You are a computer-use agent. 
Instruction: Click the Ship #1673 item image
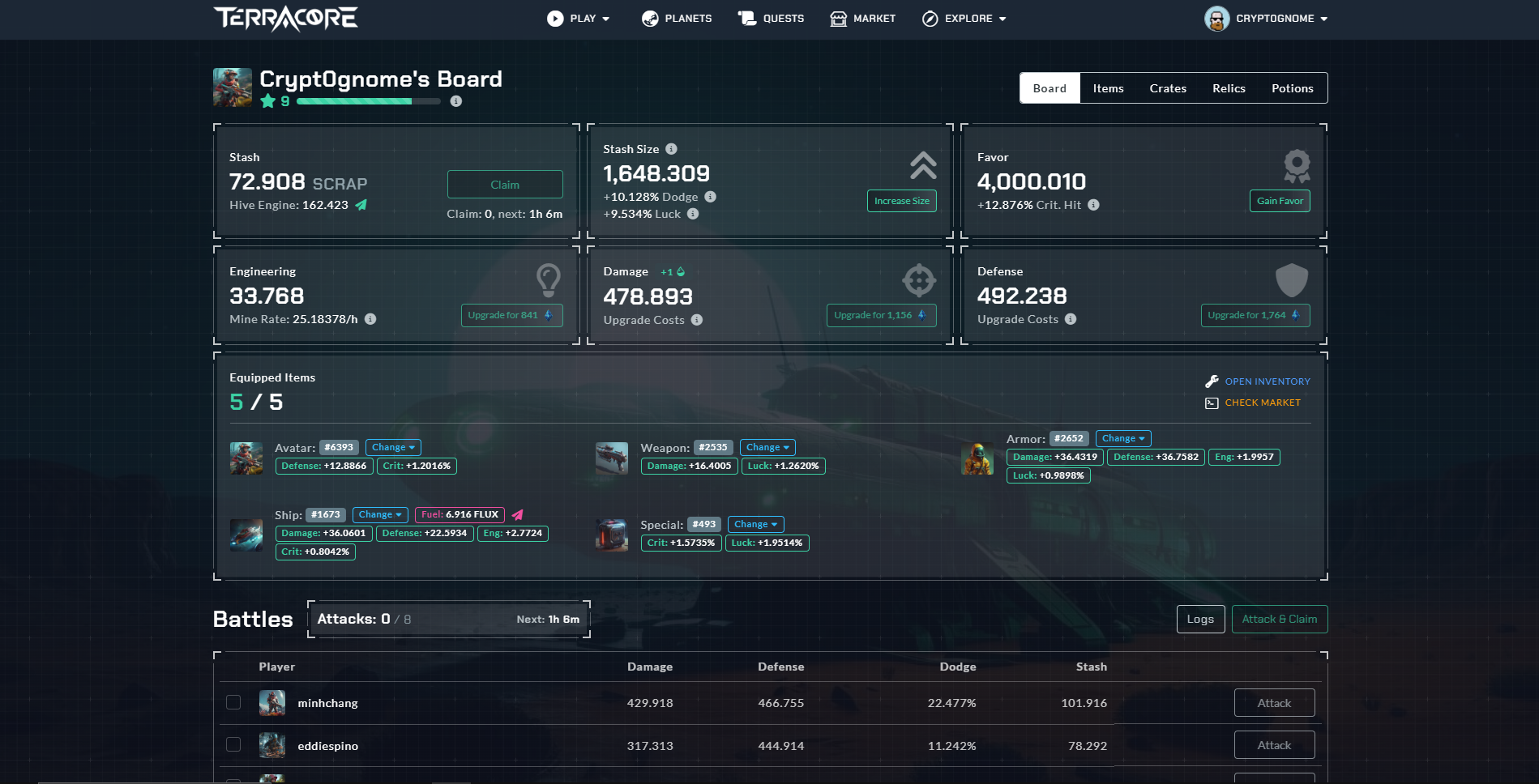tap(246, 535)
